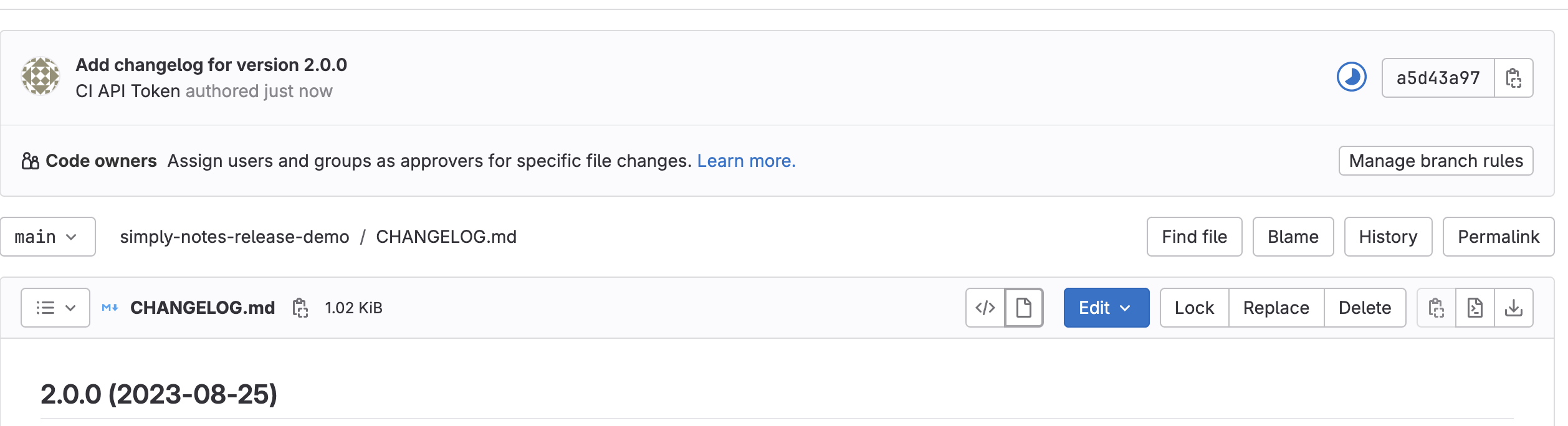Check the pipeline status icon beside the commit
The width and height of the screenshot is (1568, 426).
click(x=1350, y=77)
